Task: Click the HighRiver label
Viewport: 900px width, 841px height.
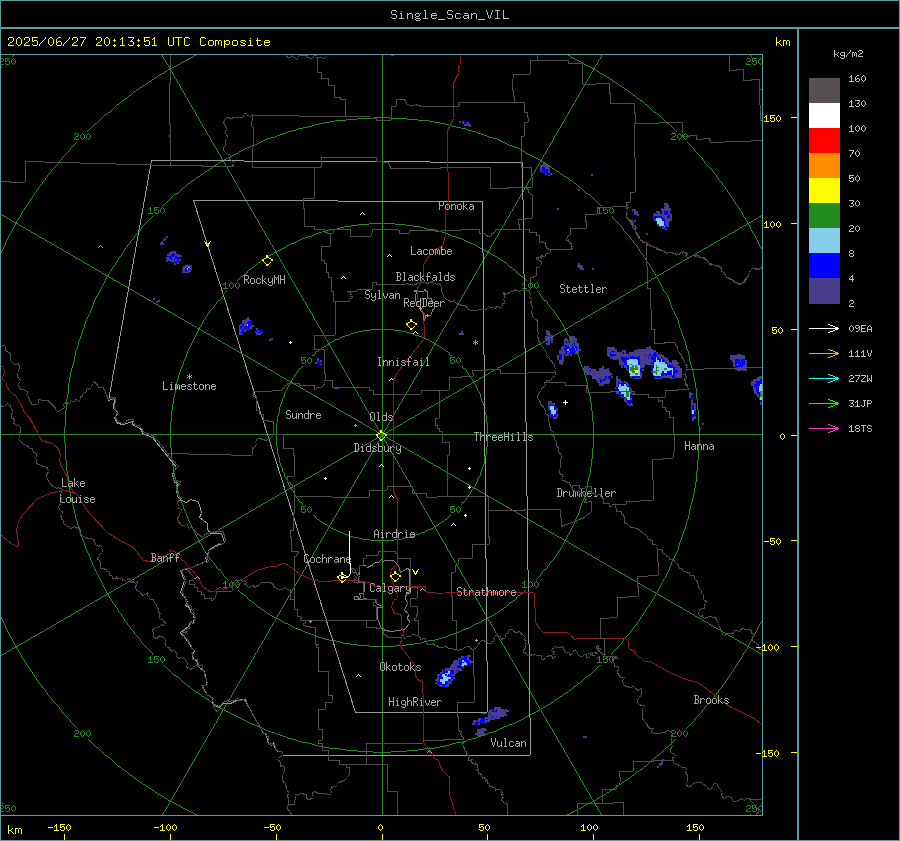Action: coord(414,702)
